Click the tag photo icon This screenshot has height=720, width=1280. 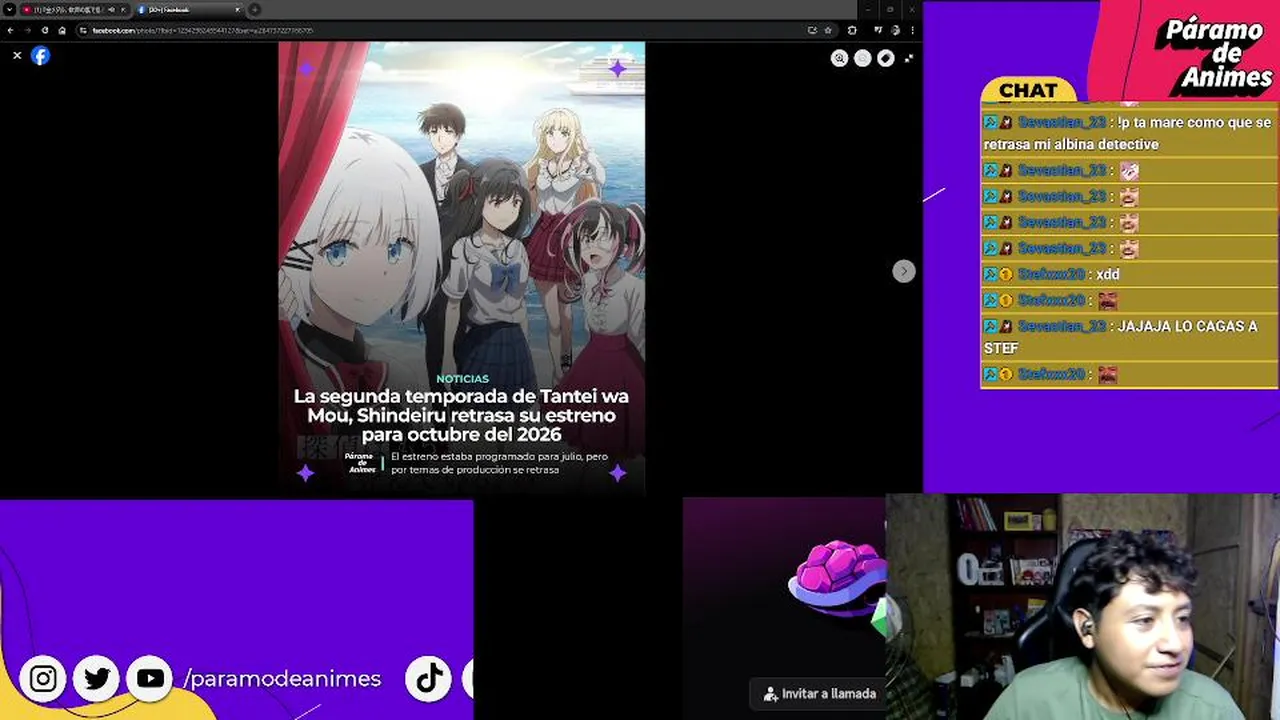[885, 58]
